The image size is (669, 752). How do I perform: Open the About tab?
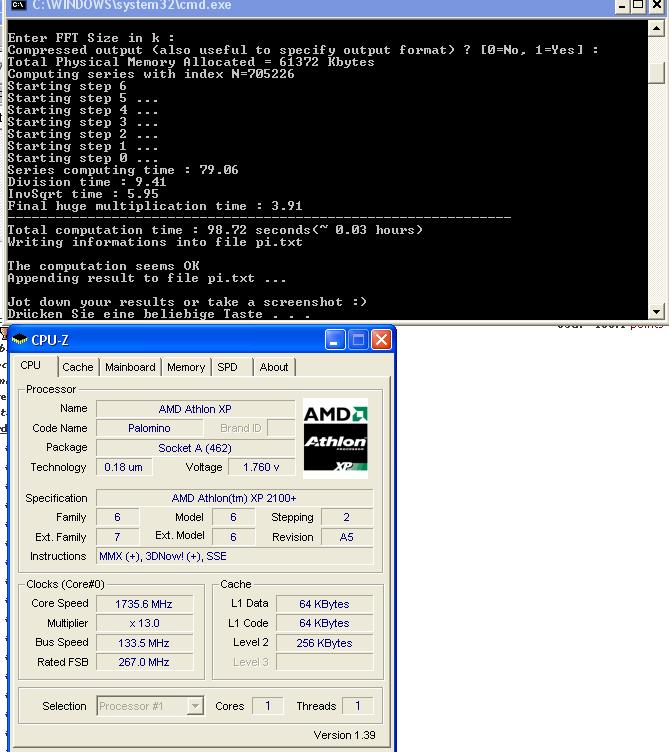click(x=274, y=367)
